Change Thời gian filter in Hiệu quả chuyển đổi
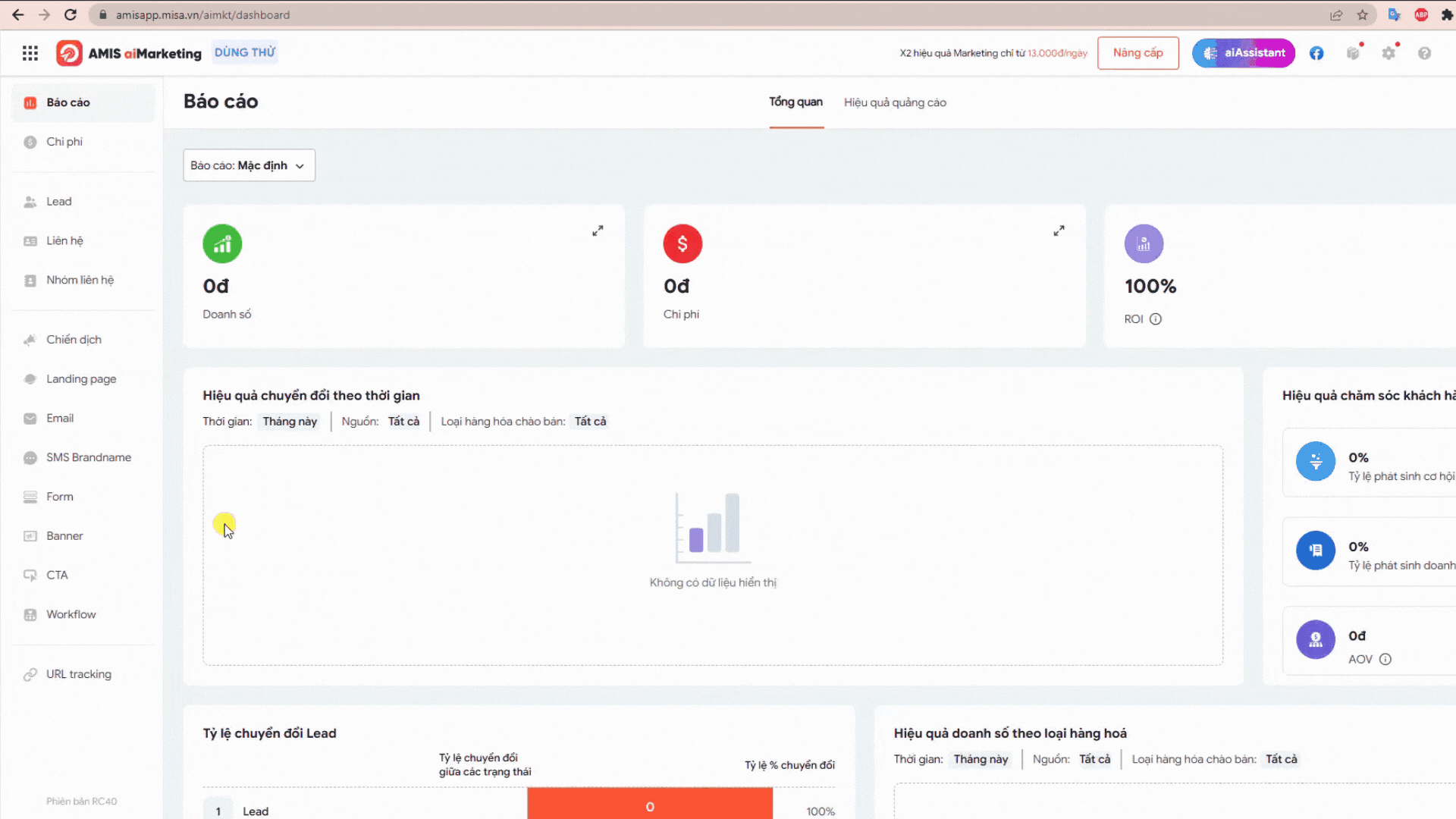The height and width of the screenshot is (819, 1456). (x=290, y=422)
